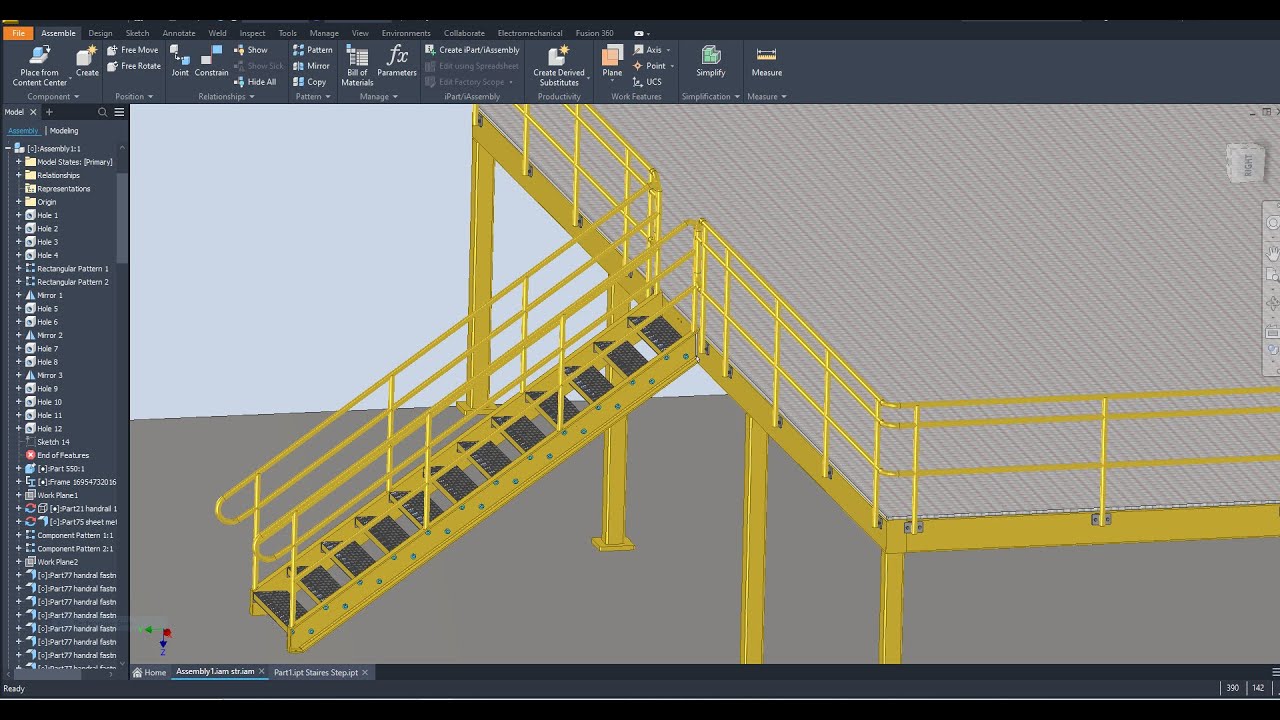This screenshot has height=720, width=1280.
Task: Open the Position panel dropdown
Action: [134, 97]
